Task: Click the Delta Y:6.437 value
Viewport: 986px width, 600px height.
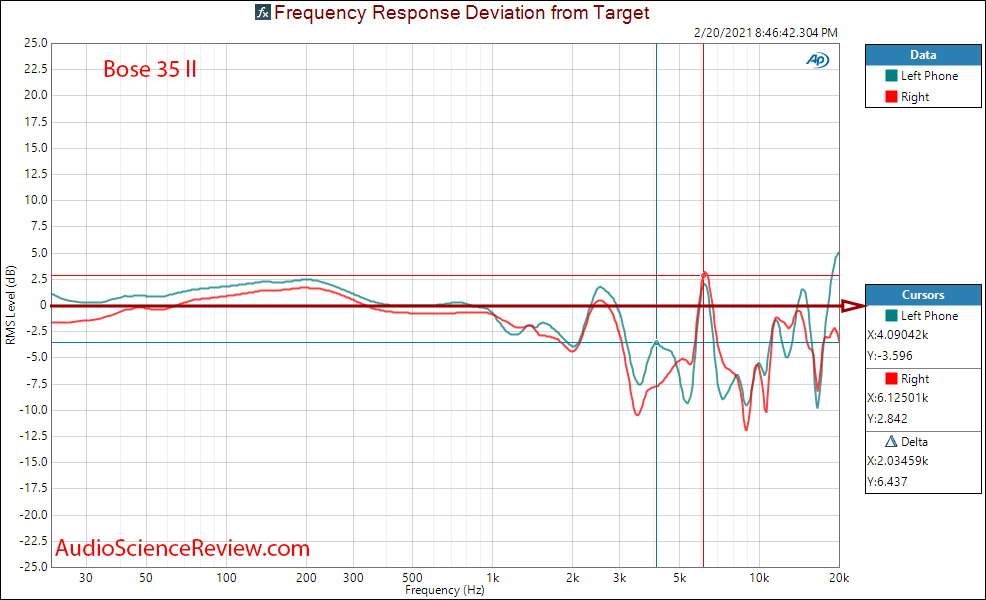Action: (x=887, y=481)
